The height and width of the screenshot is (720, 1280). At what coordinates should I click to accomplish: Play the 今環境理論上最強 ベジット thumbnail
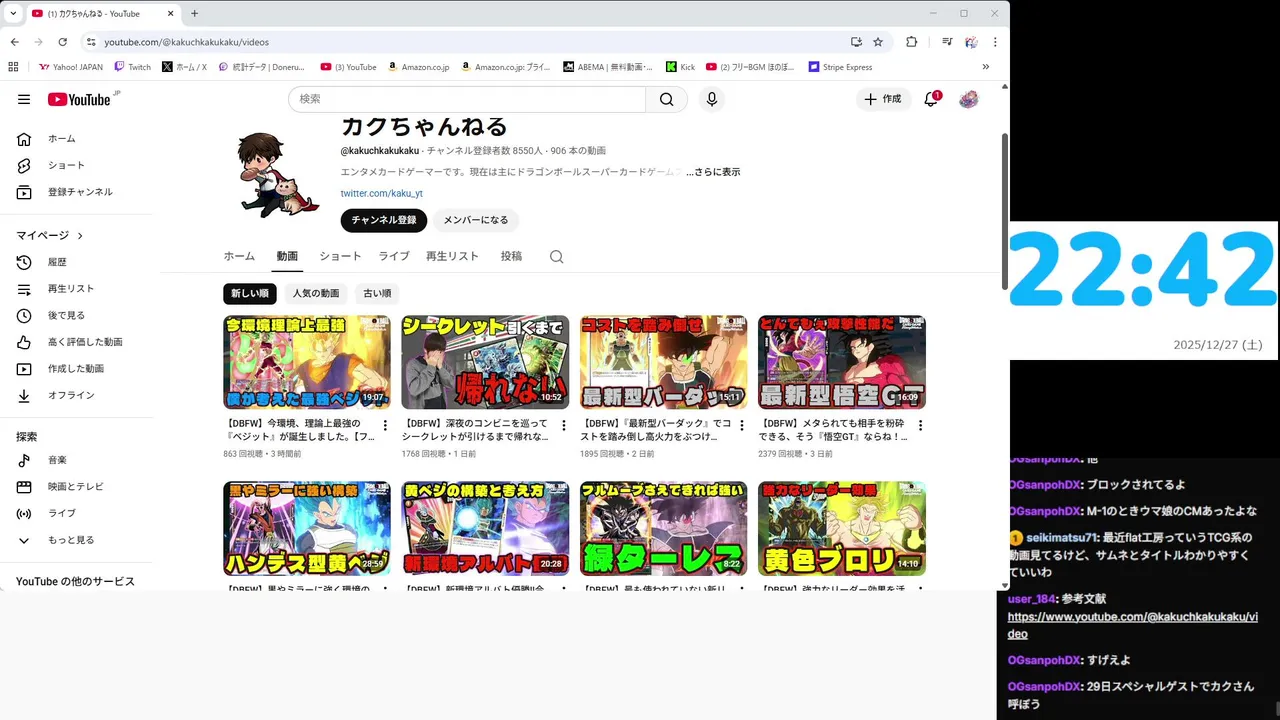pyautogui.click(x=307, y=362)
